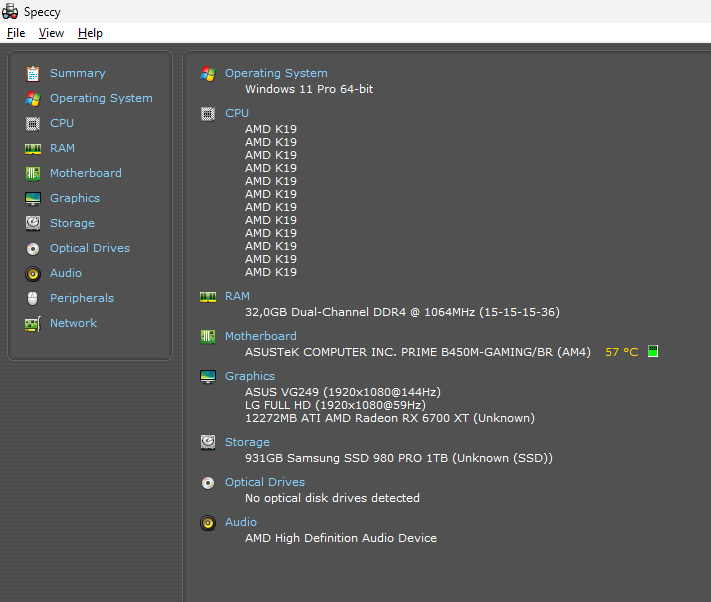Open the View menu
This screenshot has height=602, width=711.
[x=51, y=33]
